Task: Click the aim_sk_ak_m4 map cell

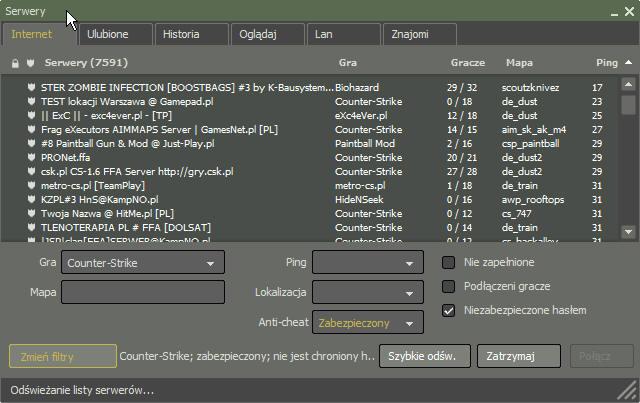Action: [x=534, y=129]
